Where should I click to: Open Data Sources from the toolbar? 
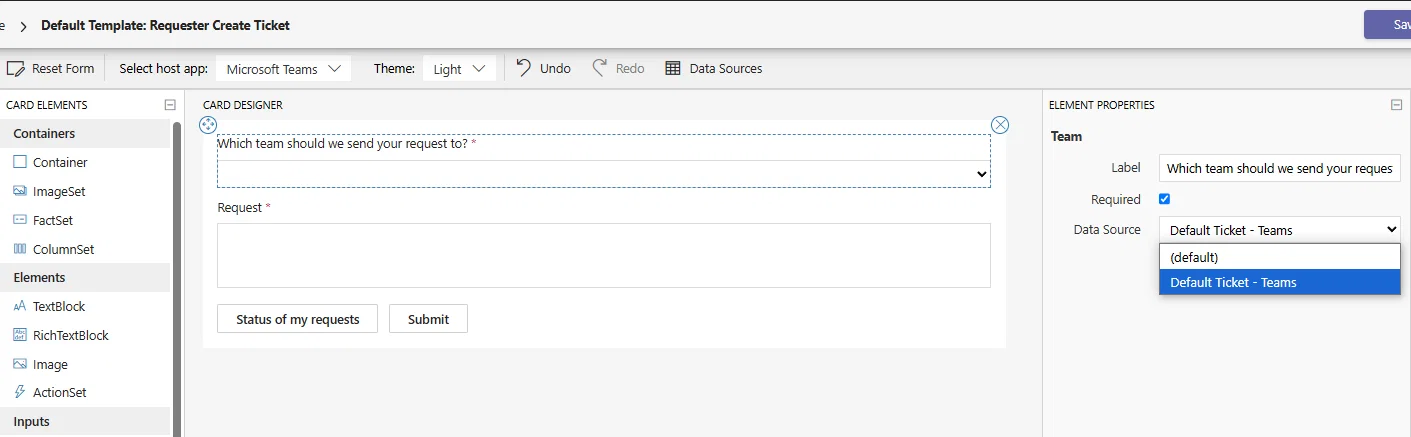(x=713, y=68)
